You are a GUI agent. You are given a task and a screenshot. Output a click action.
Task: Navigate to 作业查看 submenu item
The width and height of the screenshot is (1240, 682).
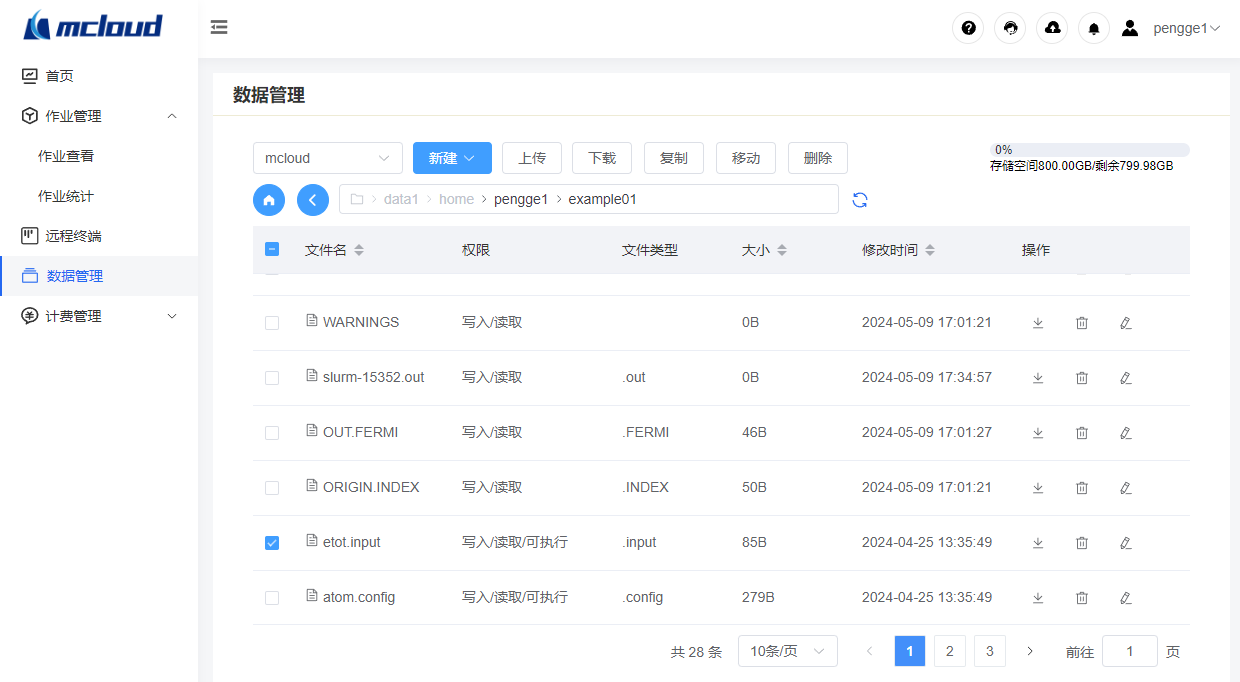click(x=66, y=156)
